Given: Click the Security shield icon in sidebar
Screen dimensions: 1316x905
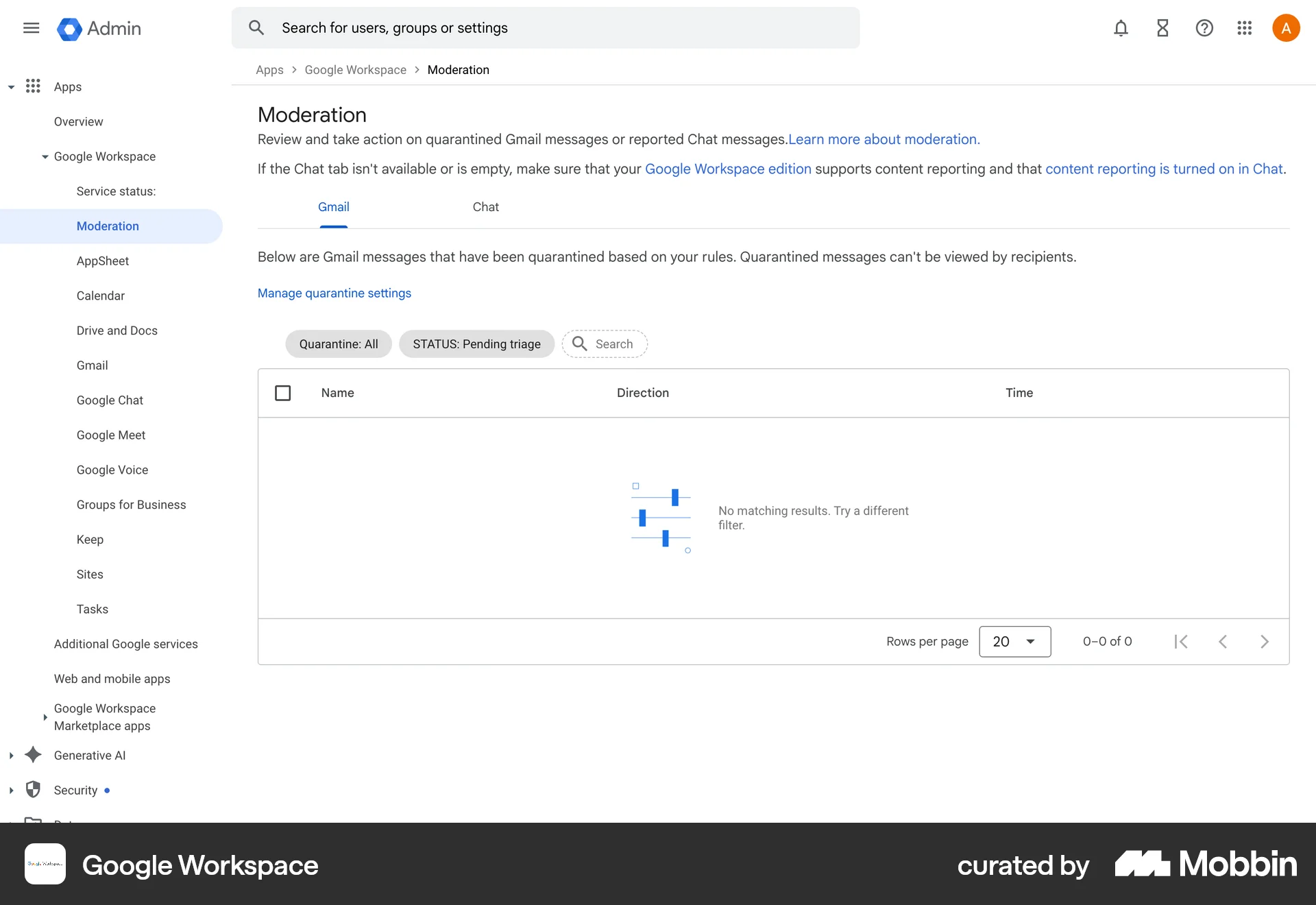Looking at the screenshot, I should tap(33, 789).
